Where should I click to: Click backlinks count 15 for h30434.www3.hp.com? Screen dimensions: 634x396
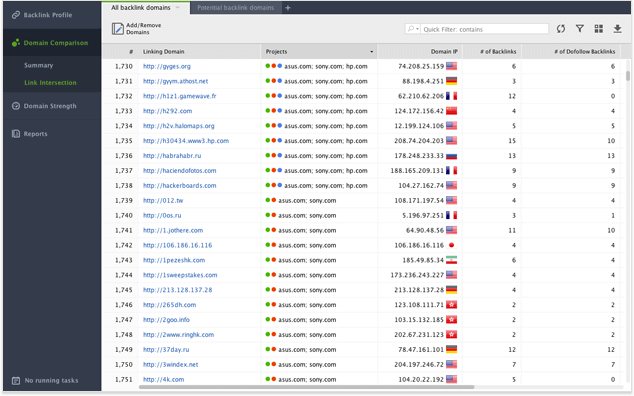(512, 141)
